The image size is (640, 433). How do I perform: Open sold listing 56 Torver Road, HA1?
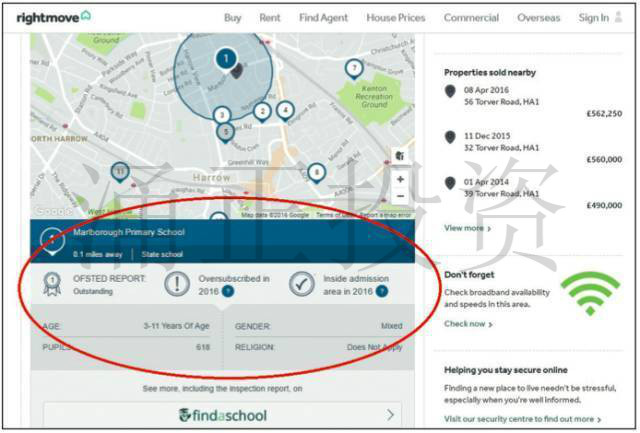501,102
